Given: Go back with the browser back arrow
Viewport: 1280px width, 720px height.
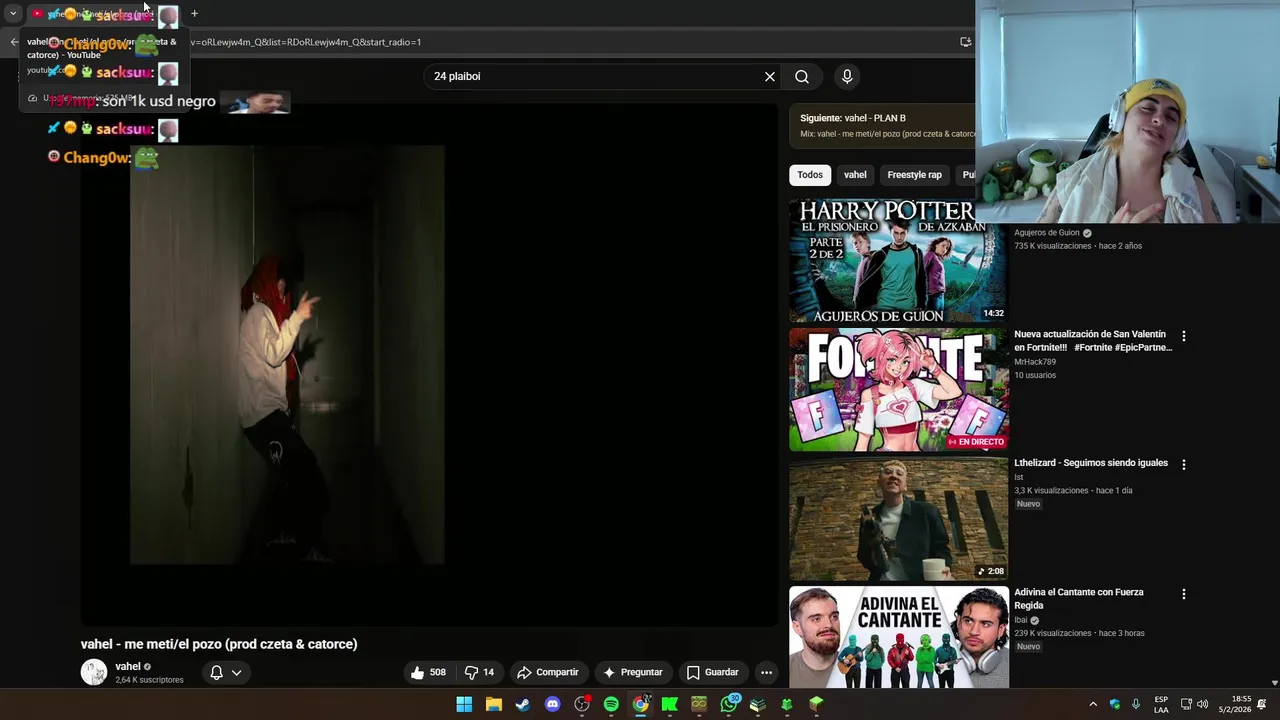Looking at the screenshot, I should [14, 42].
